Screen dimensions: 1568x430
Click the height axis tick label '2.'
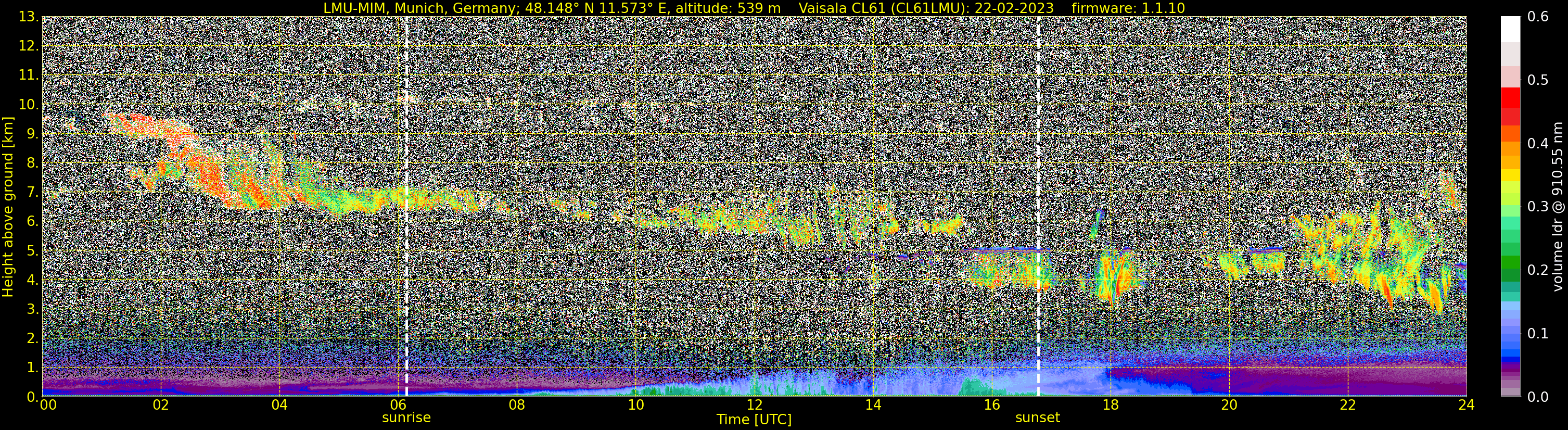pyautogui.click(x=32, y=339)
